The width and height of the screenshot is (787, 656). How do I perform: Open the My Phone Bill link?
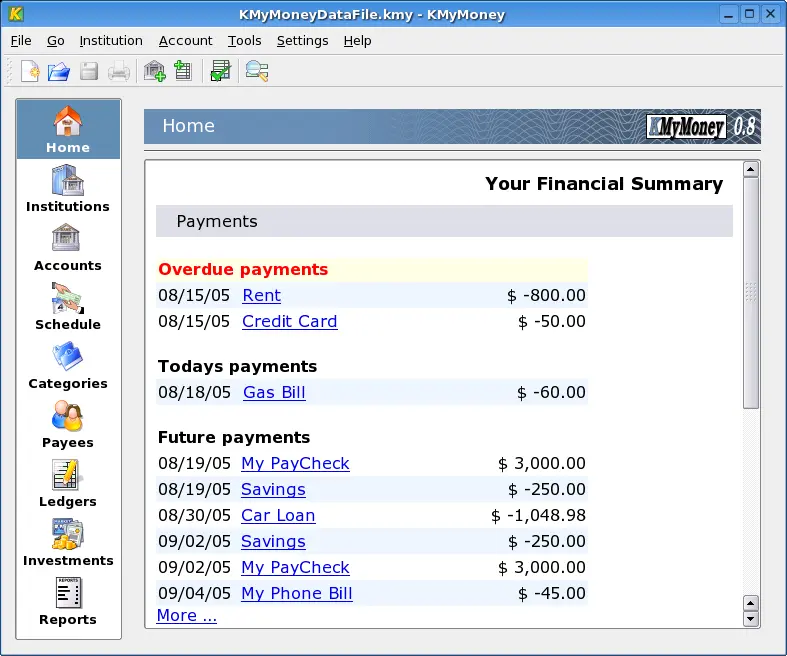297,593
